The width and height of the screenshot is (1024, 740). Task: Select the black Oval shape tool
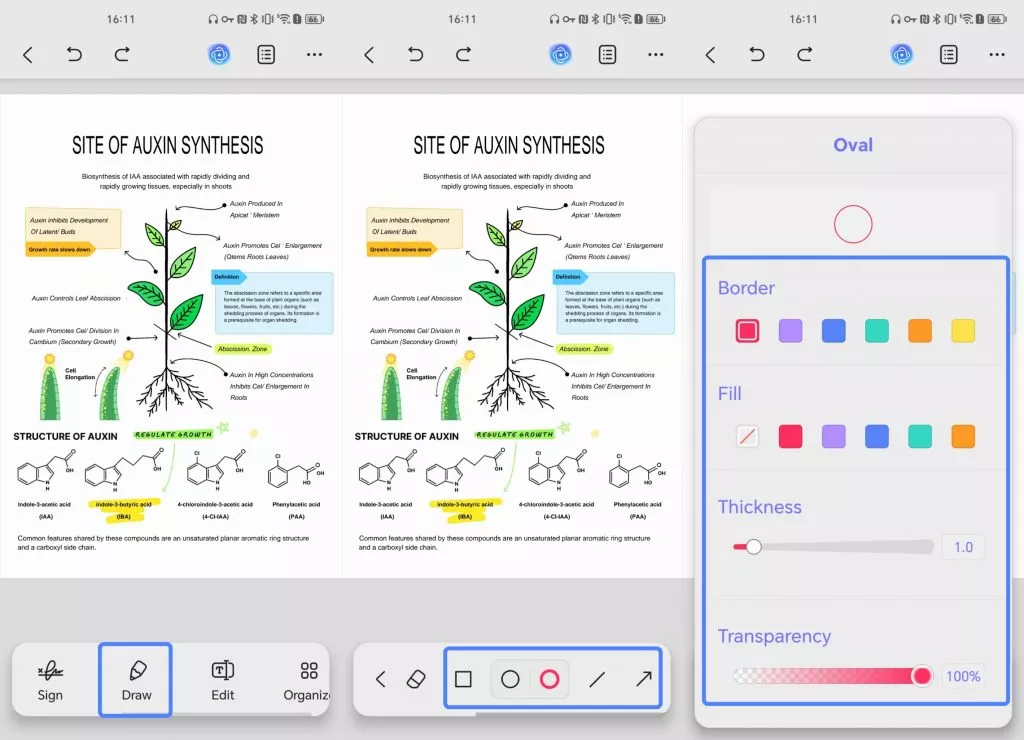(510, 679)
